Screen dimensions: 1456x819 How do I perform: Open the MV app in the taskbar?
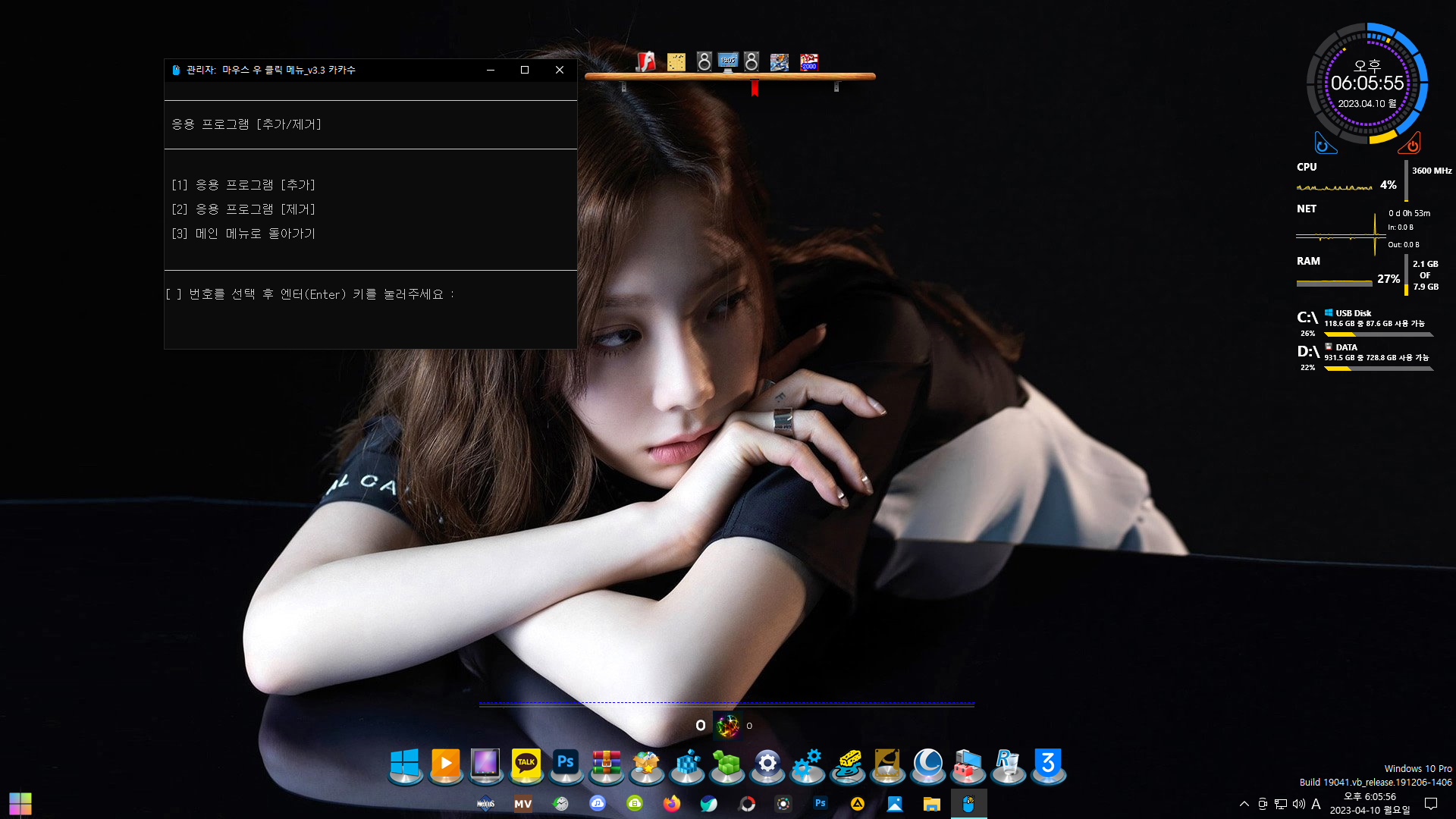(522, 804)
